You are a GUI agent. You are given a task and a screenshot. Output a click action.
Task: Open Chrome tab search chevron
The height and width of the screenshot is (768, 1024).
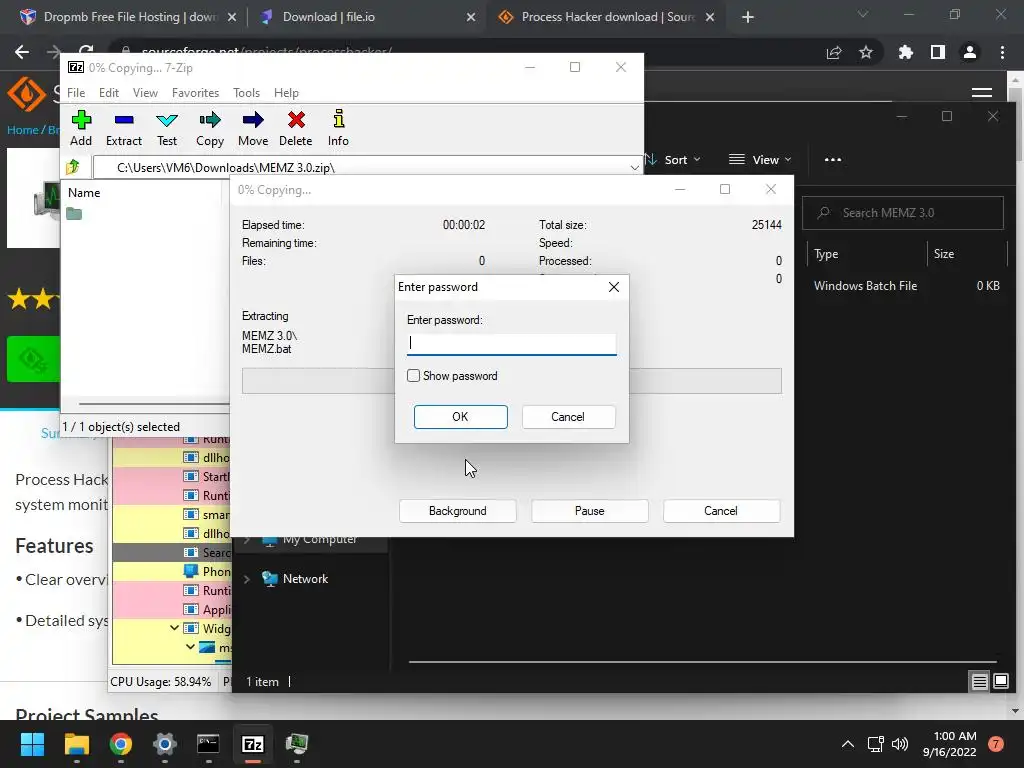click(x=863, y=14)
